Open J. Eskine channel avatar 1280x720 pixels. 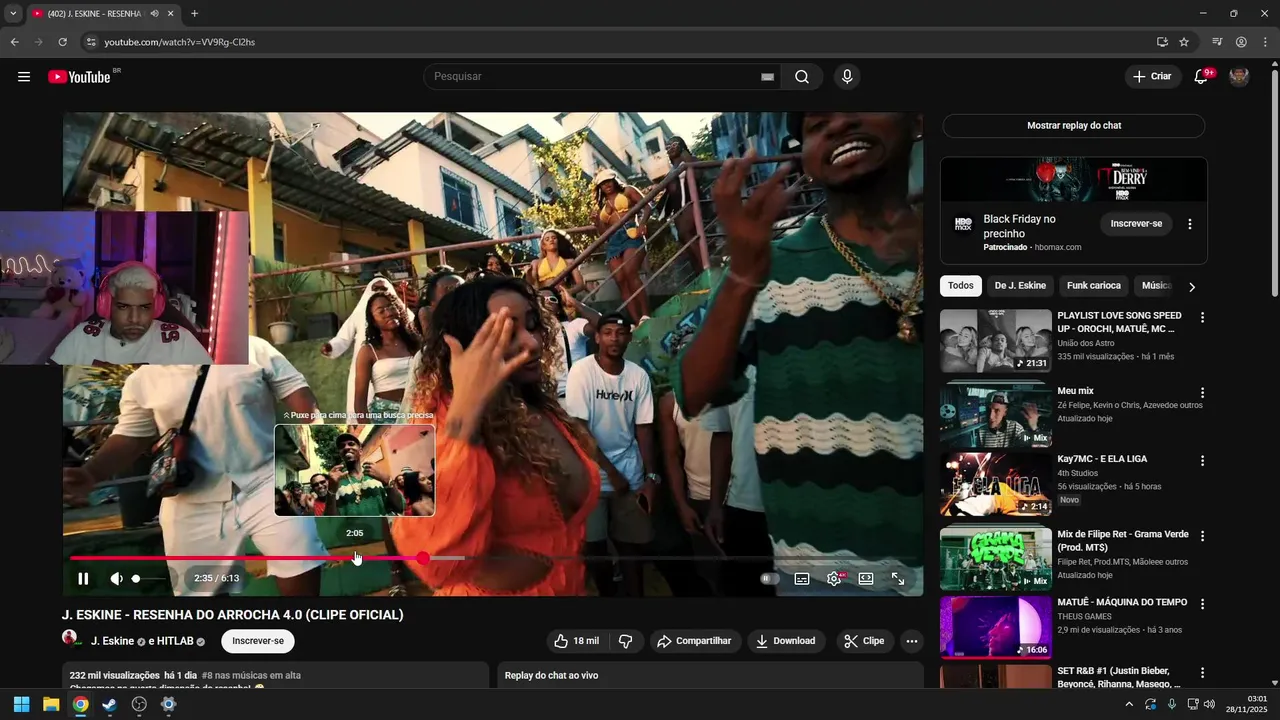click(70, 638)
